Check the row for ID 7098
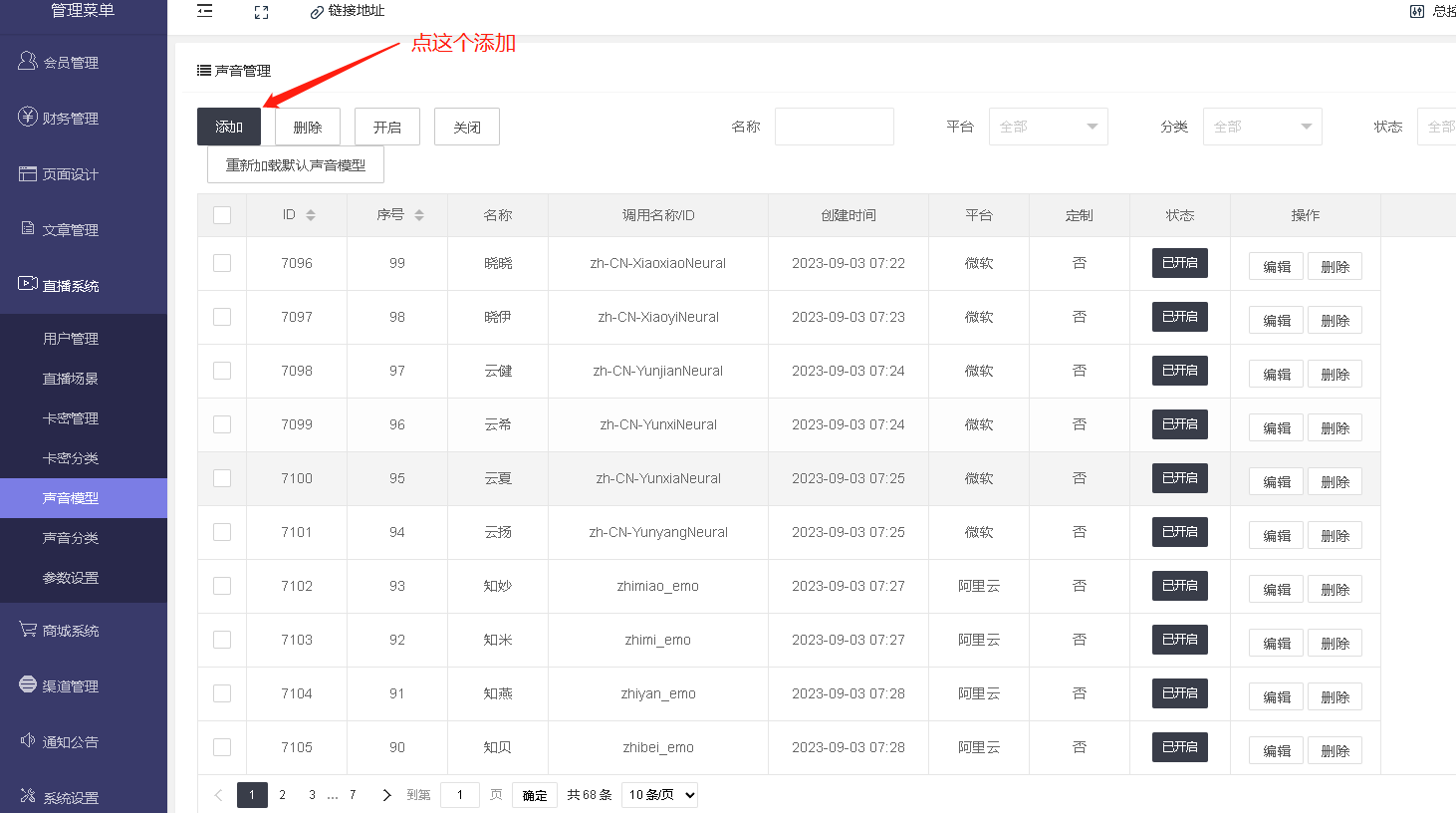 click(x=222, y=371)
